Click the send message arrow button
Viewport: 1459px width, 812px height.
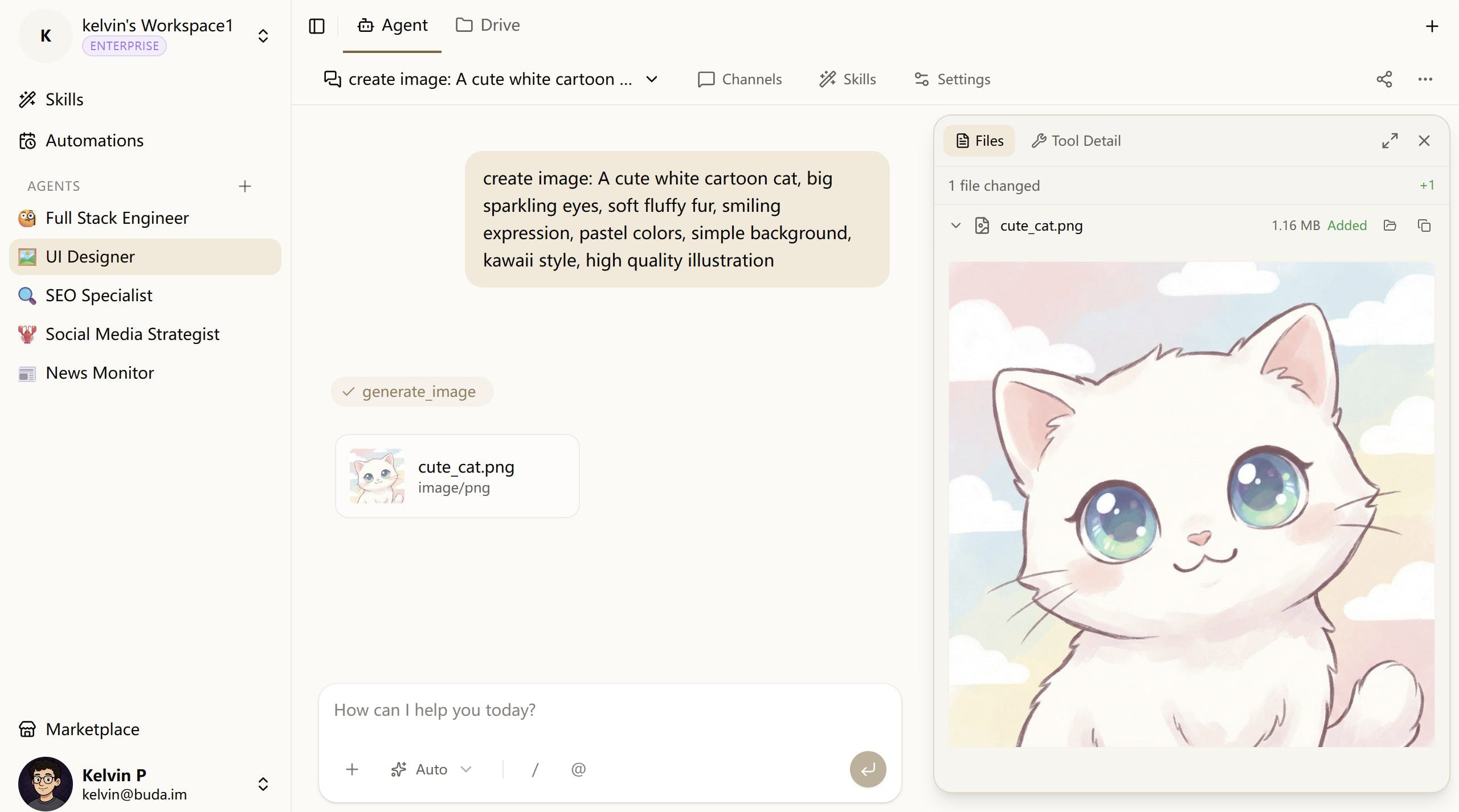coord(868,769)
